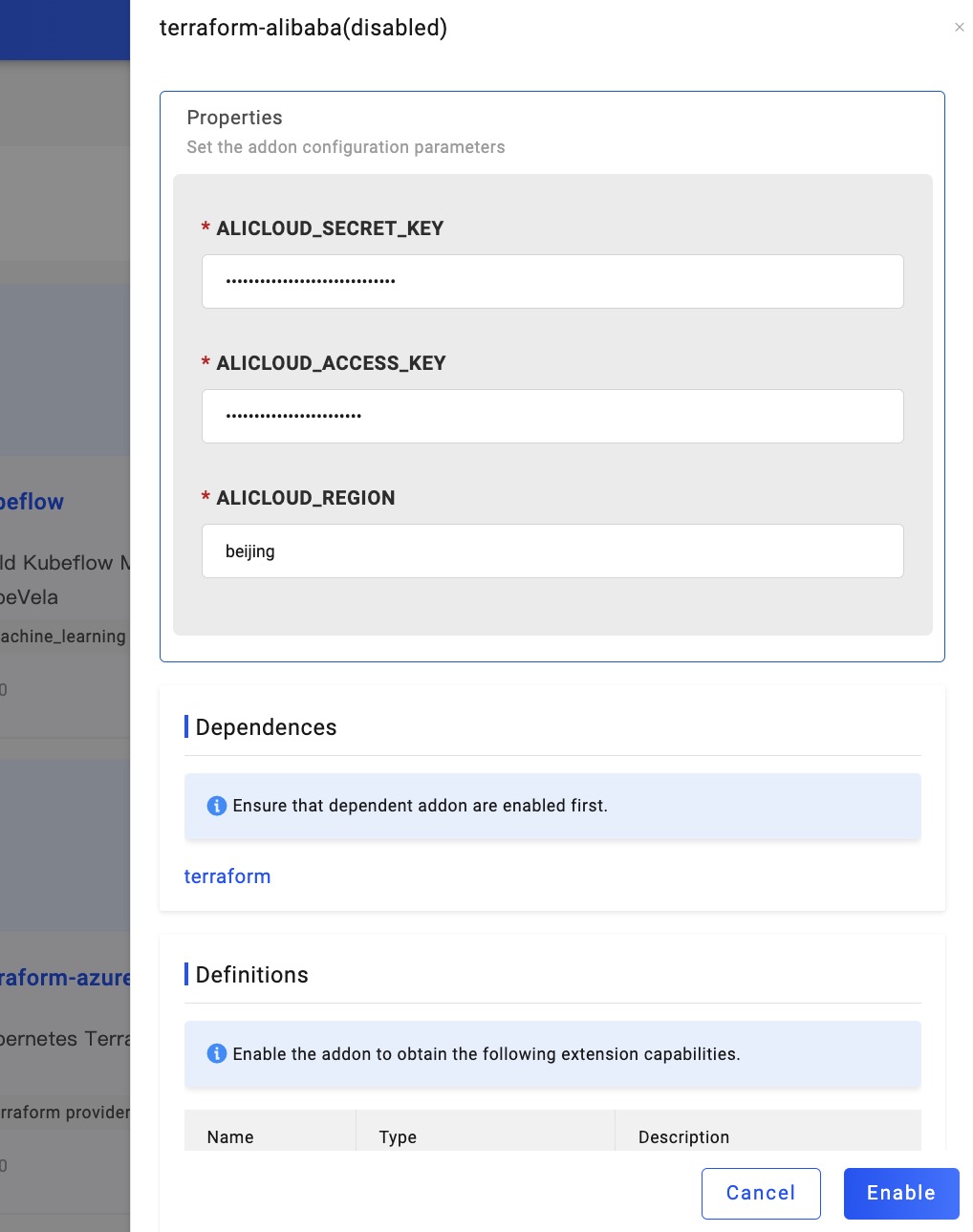973x1232 pixels.
Task: Click the Definitions section heading
Action: point(251,975)
